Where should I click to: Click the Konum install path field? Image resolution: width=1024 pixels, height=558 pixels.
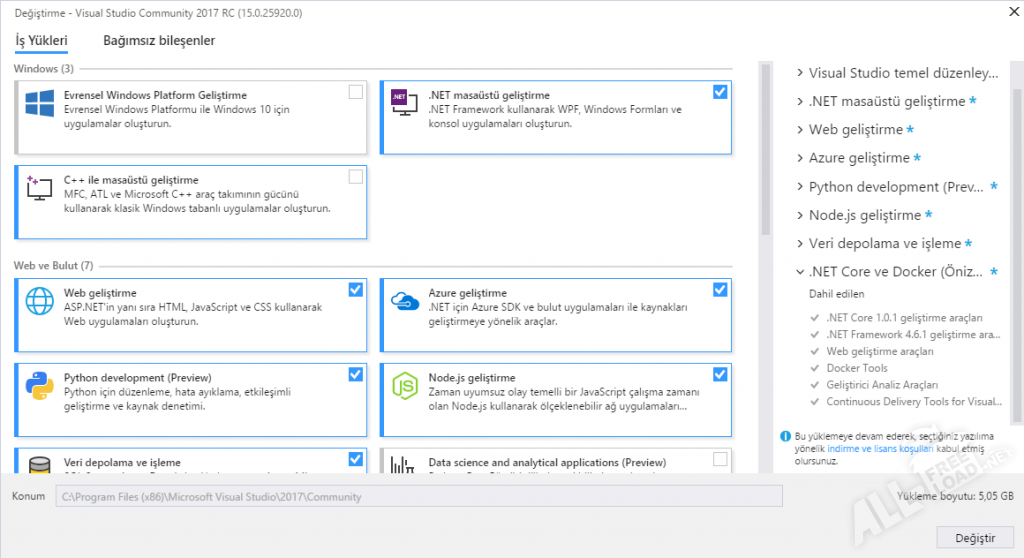[418, 497]
